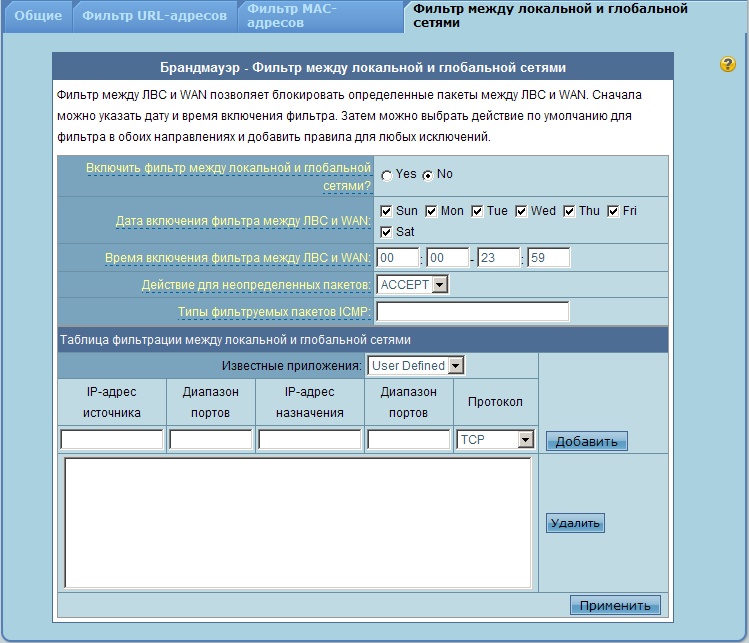Viewport: 749px width, 643px height.
Task: Click the Время включения фильтра label link
Action: [x=238, y=258]
